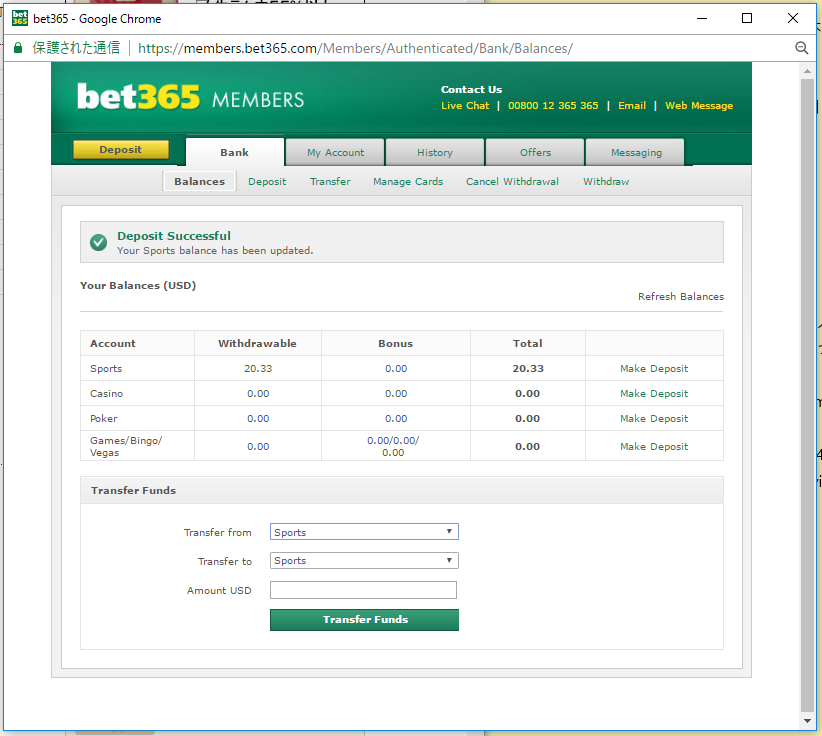The image size is (822, 736).
Task: Minimize the Chrome window
Action: click(702, 18)
